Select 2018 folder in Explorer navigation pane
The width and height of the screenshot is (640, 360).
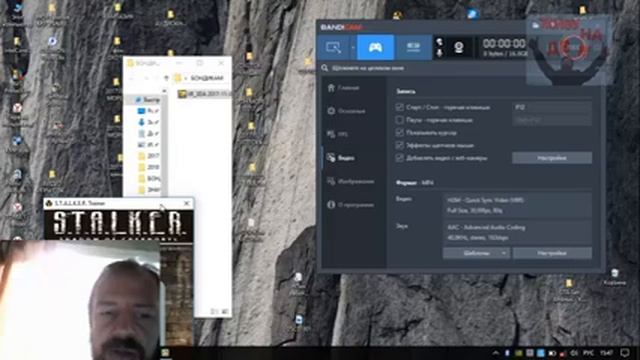pos(149,167)
